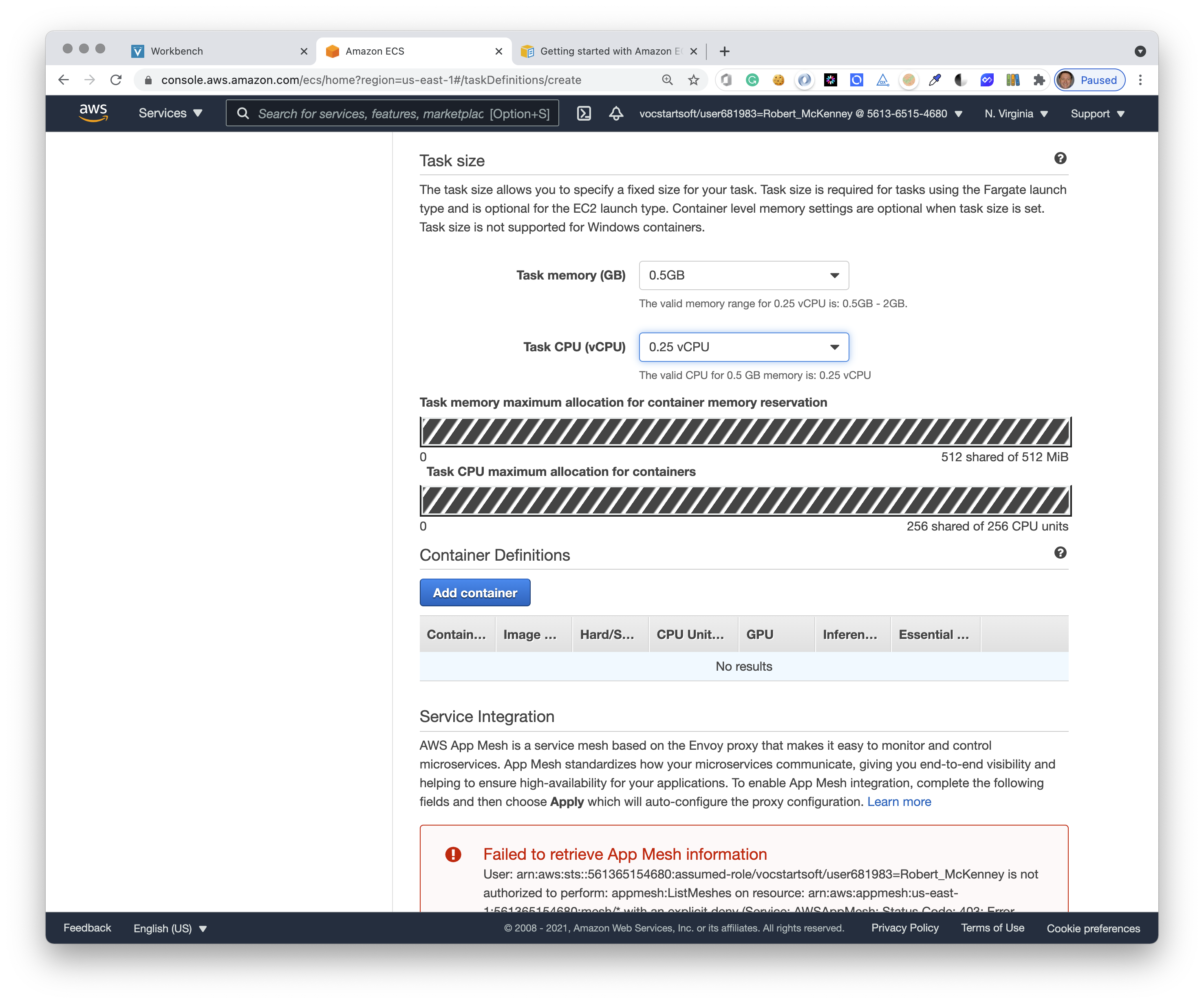Click the Contain... column header

click(x=457, y=634)
